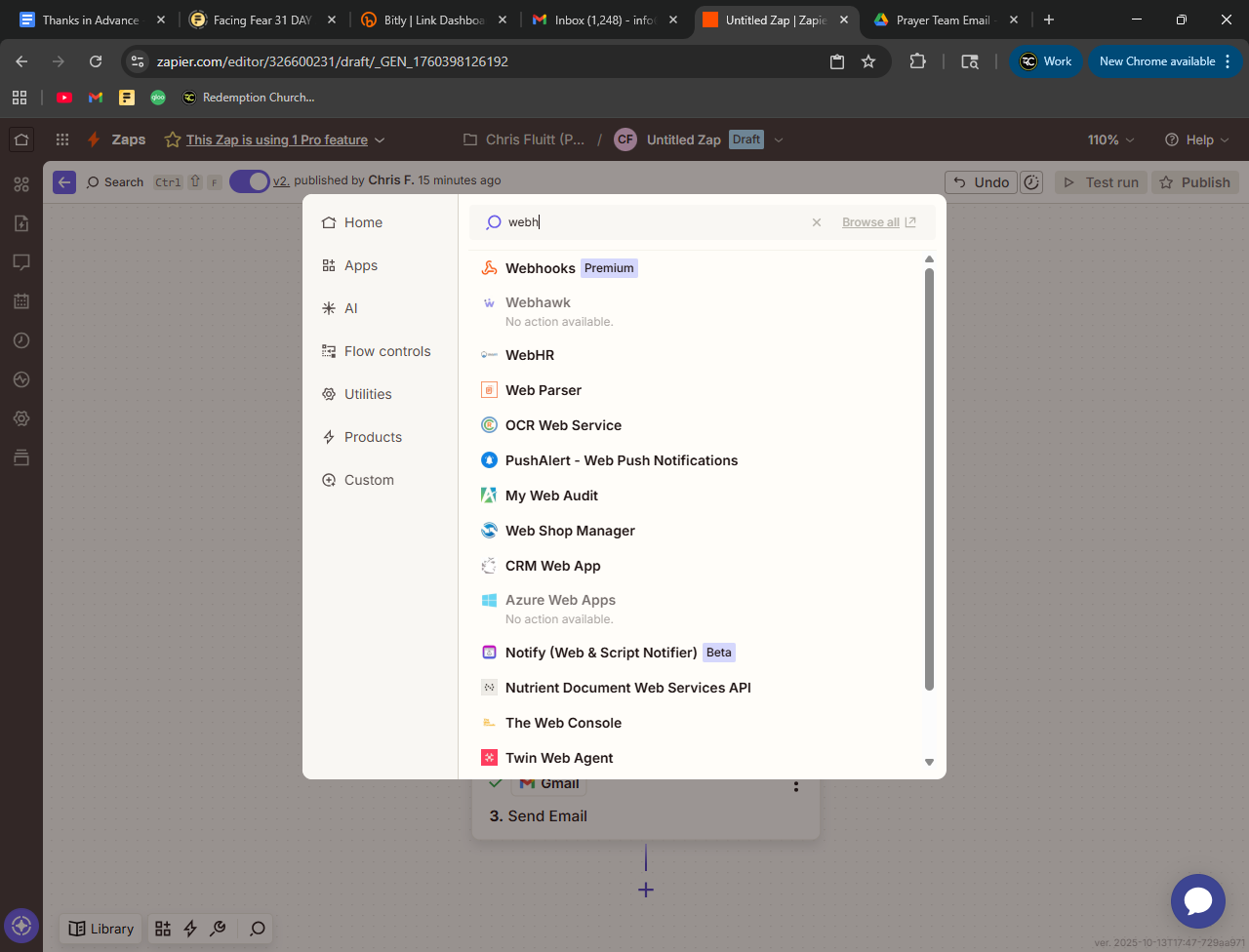
Task: Open the apps grid icon near Zaps
Action: coord(62,139)
